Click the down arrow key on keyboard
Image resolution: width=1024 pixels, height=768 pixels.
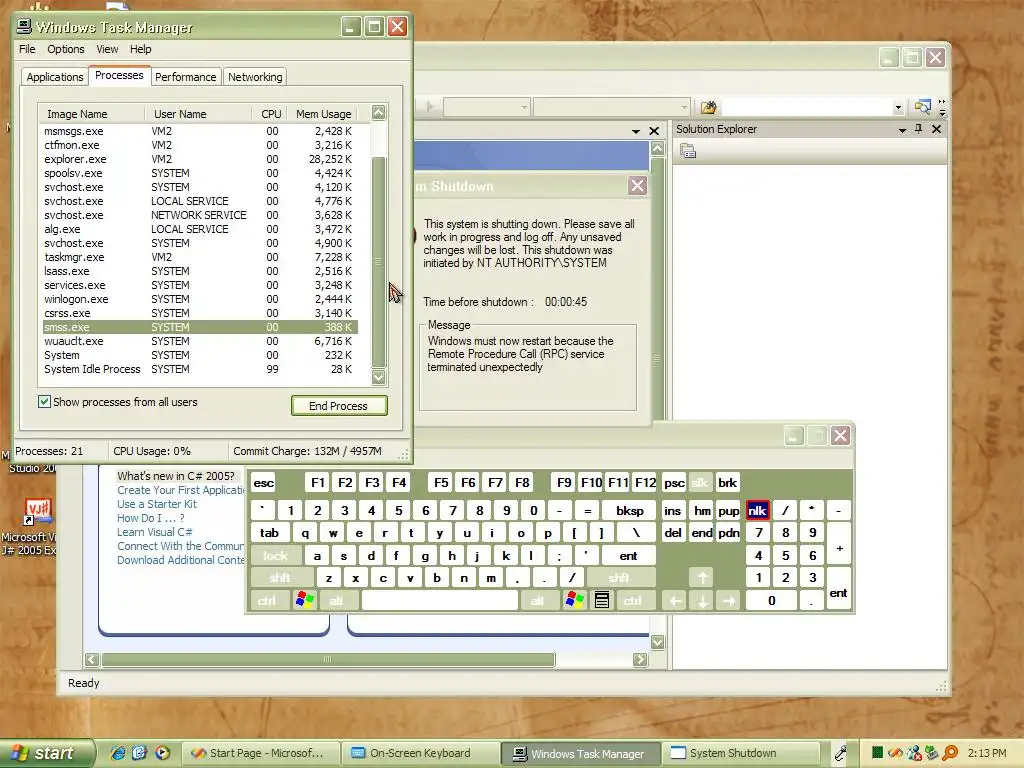click(x=702, y=601)
